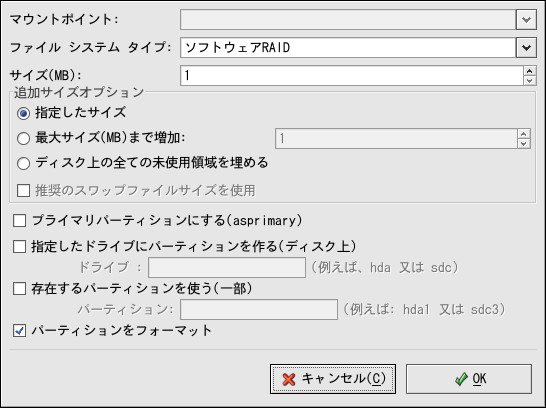Viewport: 546px width, 408px height.
Task: Select 最大サイズ(MB)まで増加 radio option
Action: click(x=23, y=139)
